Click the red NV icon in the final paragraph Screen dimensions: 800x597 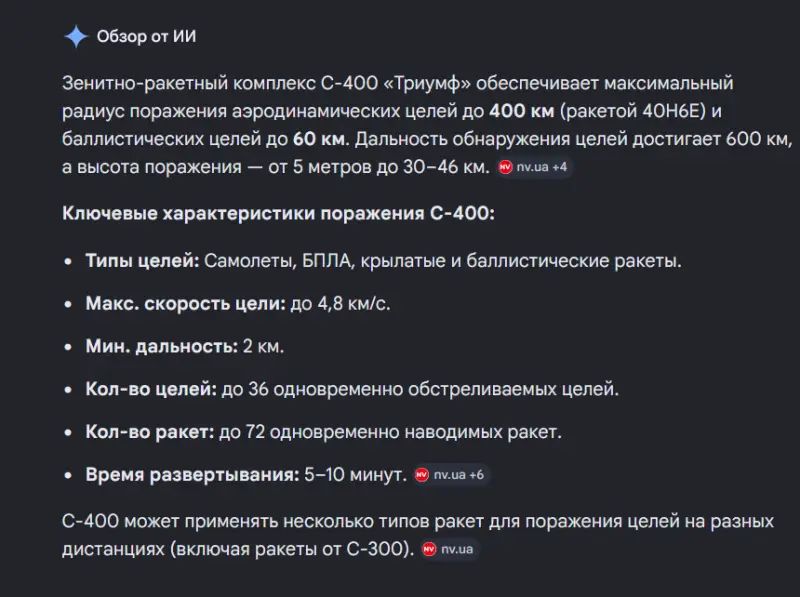(x=429, y=549)
